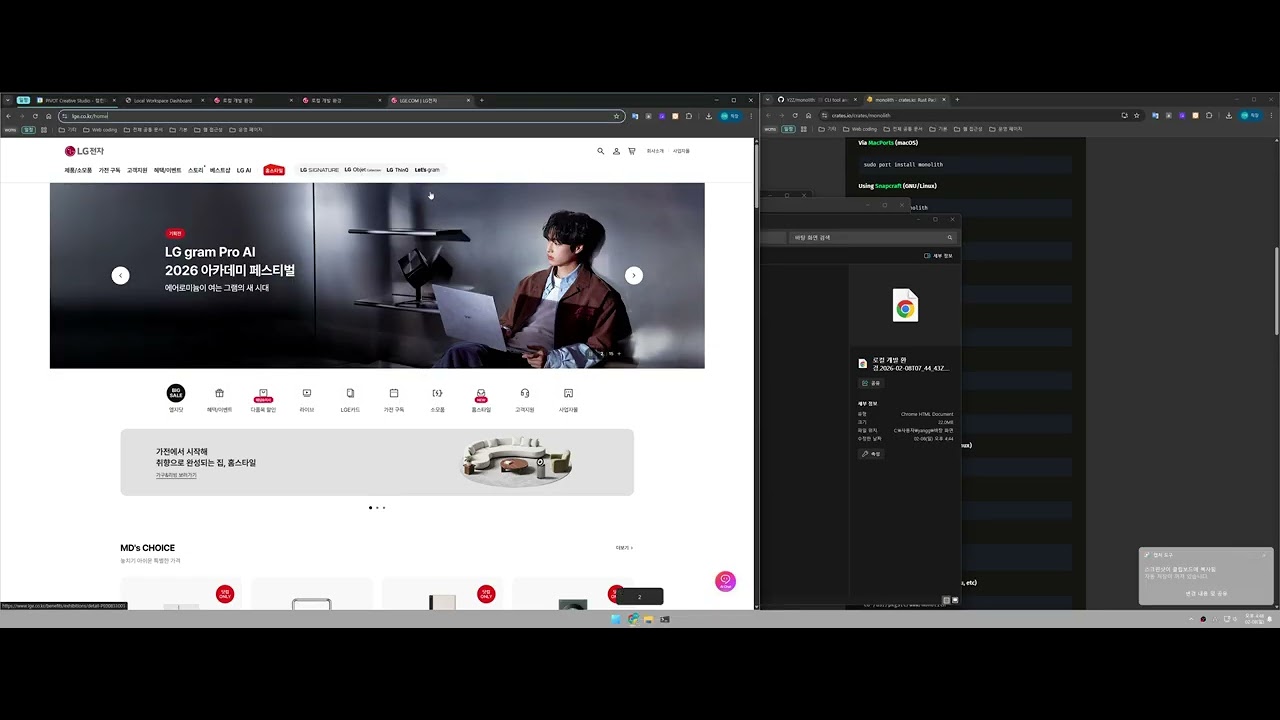
Task: Open downloads in the left browser toolbar
Action: 709,116
